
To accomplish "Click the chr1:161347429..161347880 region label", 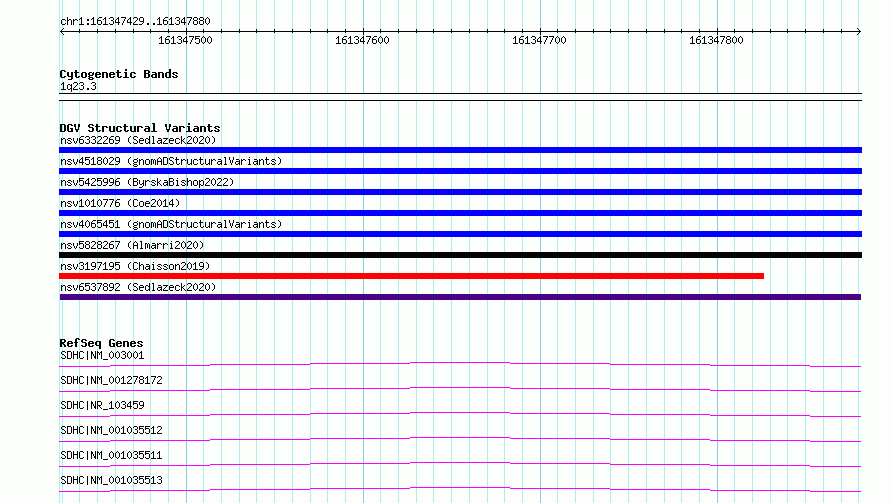I will point(135,22).
